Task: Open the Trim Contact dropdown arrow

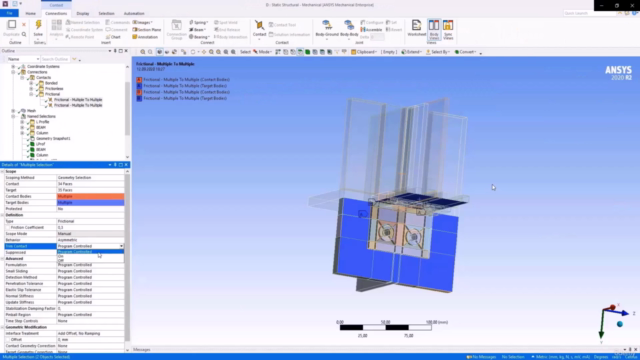Action: [x=121, y=246]
